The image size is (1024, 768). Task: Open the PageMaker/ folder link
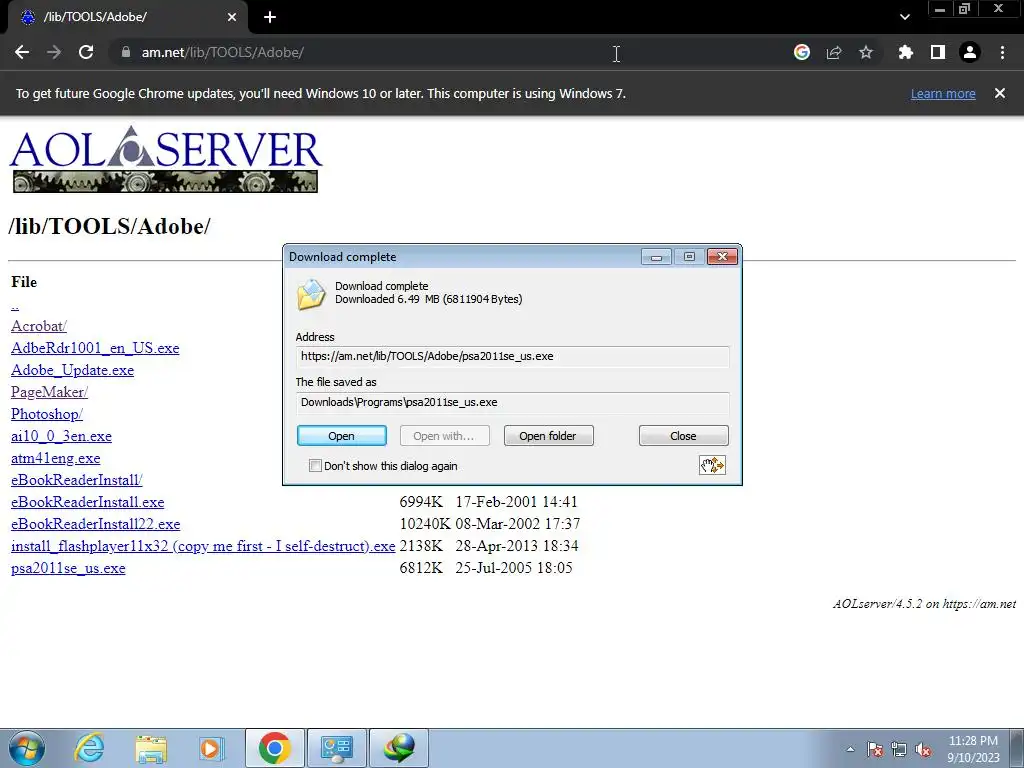coord(50,392)
